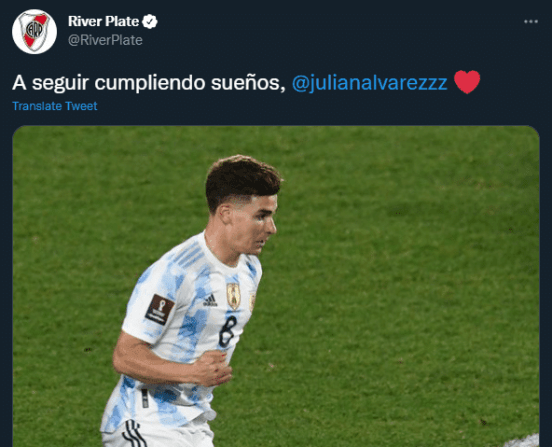The height and width of the screenshot is (447, 552).
Task: Open the tweet photo of the player
Action: point(276,286)
